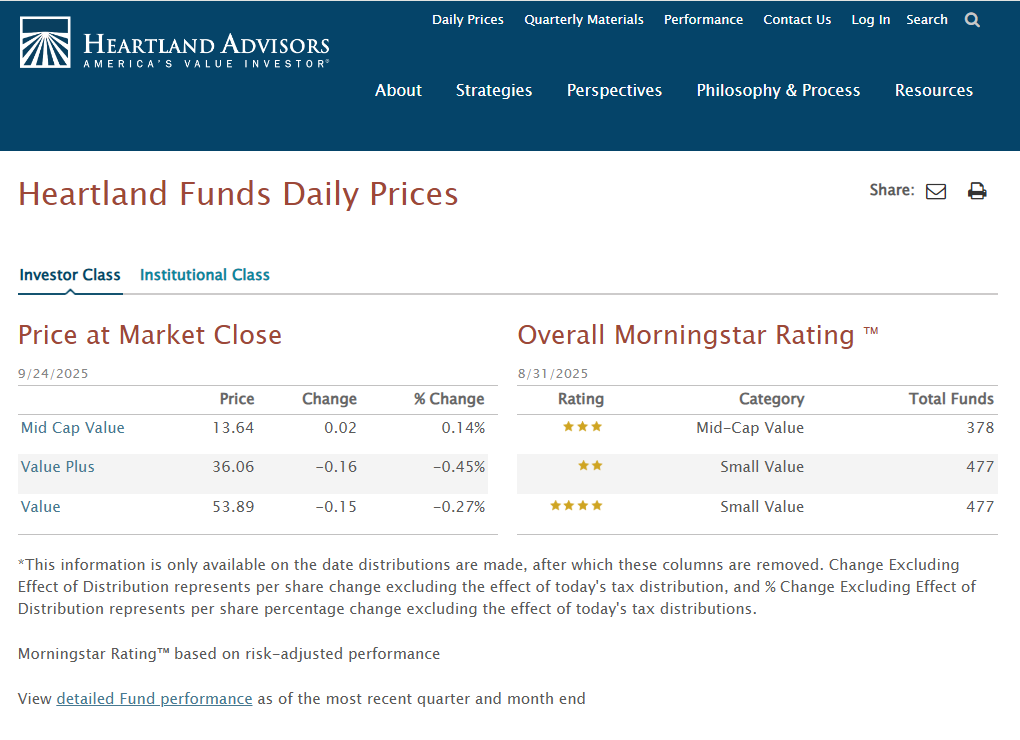1020x740 pixels.
Task: Click the print icon
Action: pos(976,190)
